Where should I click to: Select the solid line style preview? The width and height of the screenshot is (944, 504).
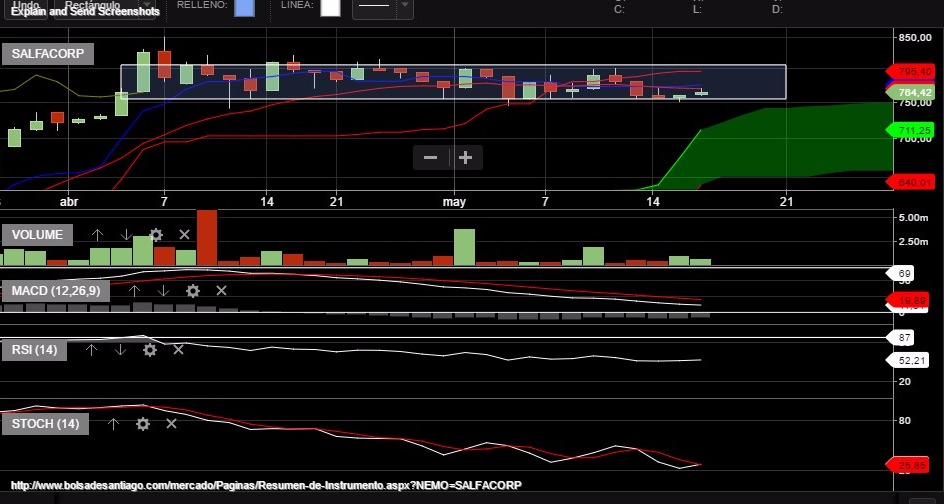point(375,7)
